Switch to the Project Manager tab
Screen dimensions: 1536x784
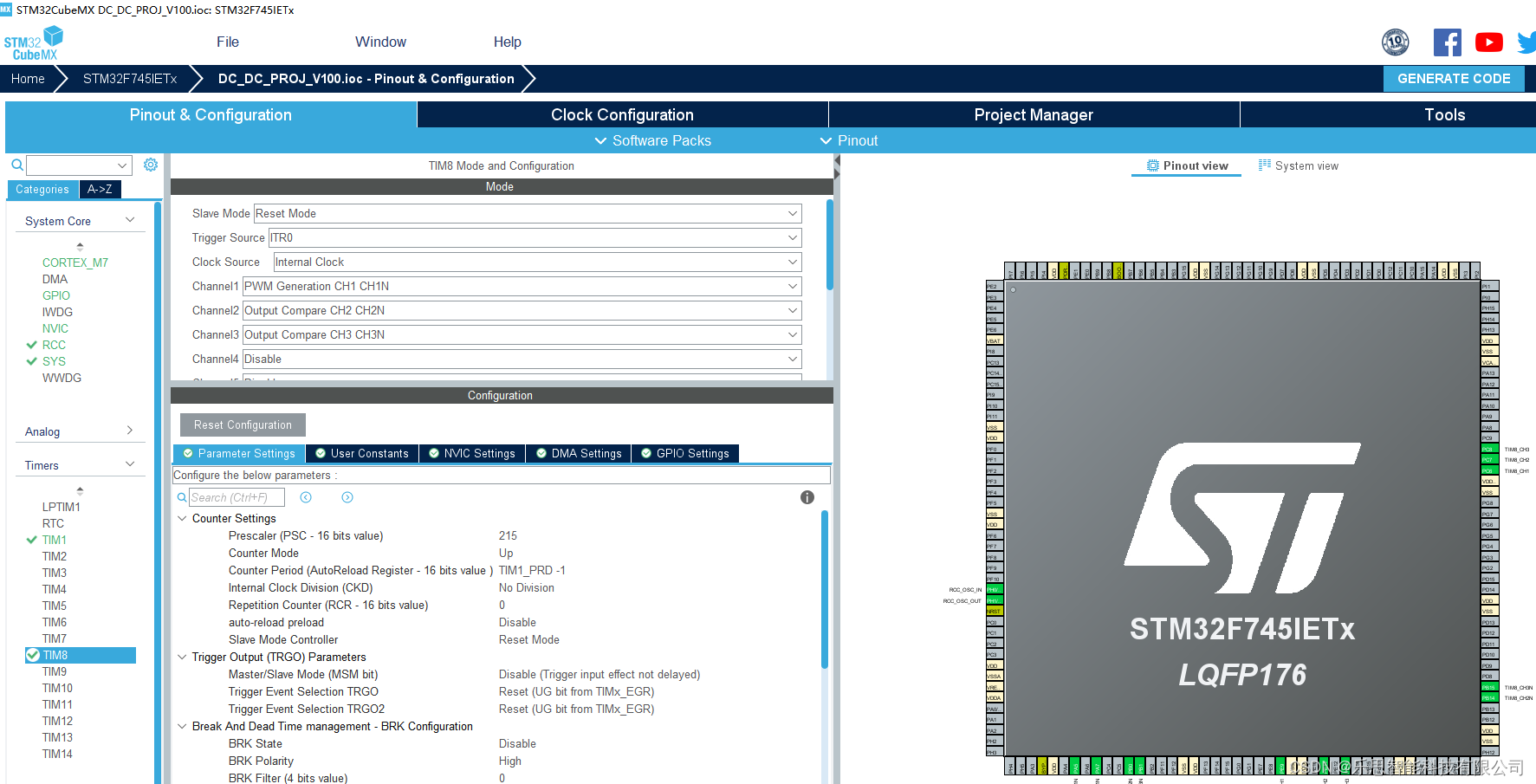1034,114
